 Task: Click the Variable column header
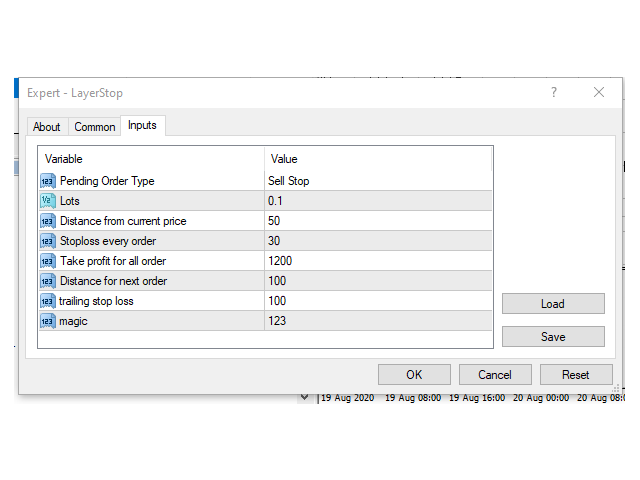(151, 159)
